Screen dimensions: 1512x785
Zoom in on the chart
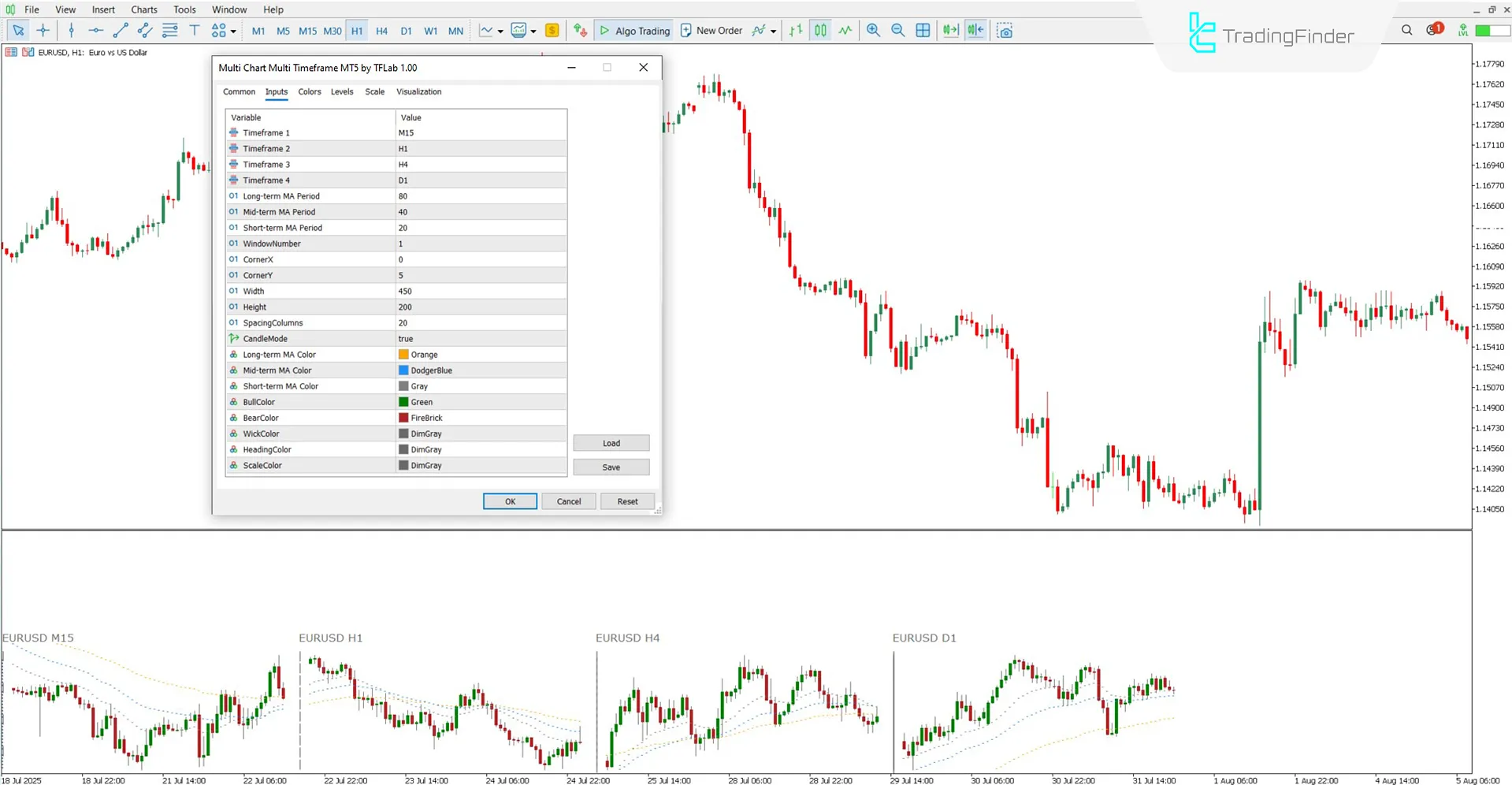[873, 30]
